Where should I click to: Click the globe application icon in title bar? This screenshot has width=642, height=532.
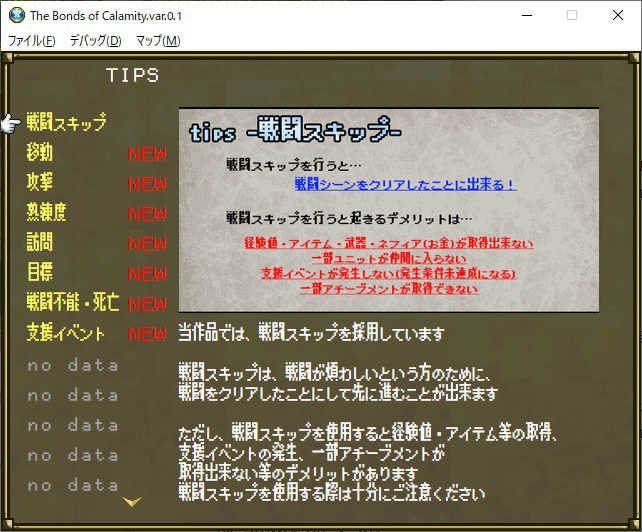click(17, 15)
